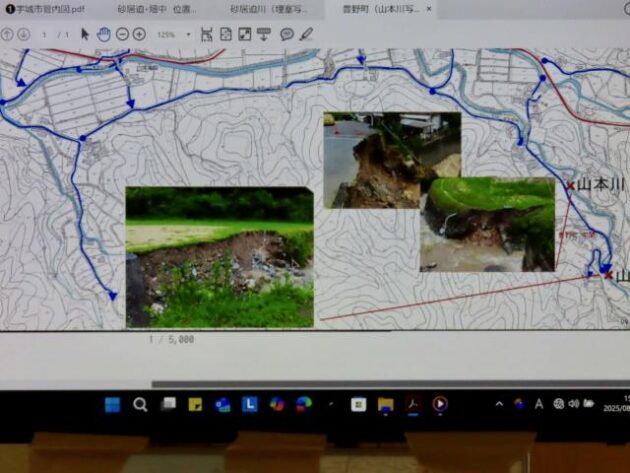
Task: Click the eroded field landslide photo
Action: (x=219, y=257)
